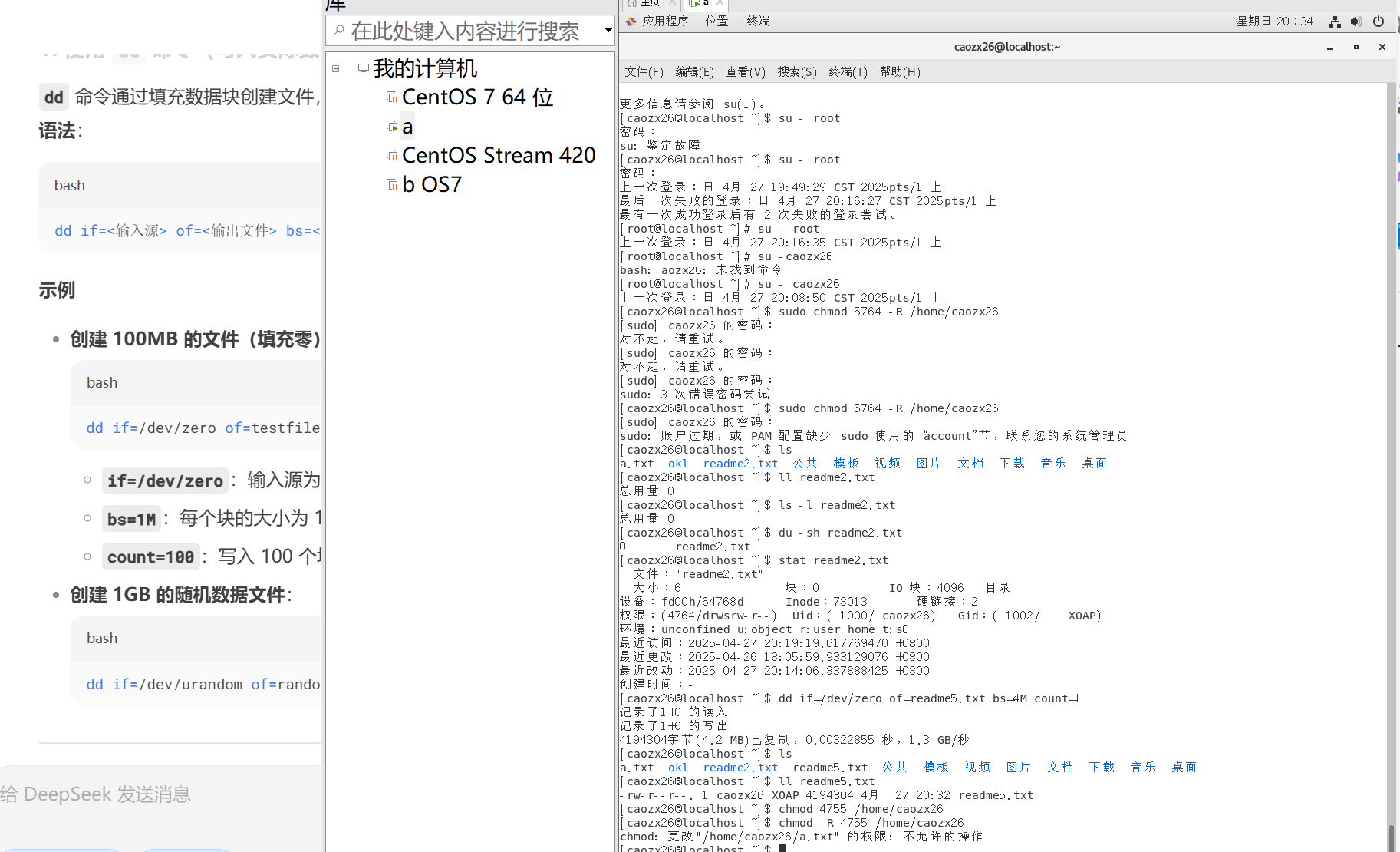This screenshot has height=852, width=1400.
Task: Open terminal 帮助(H) menu
Action: (900, 71)
